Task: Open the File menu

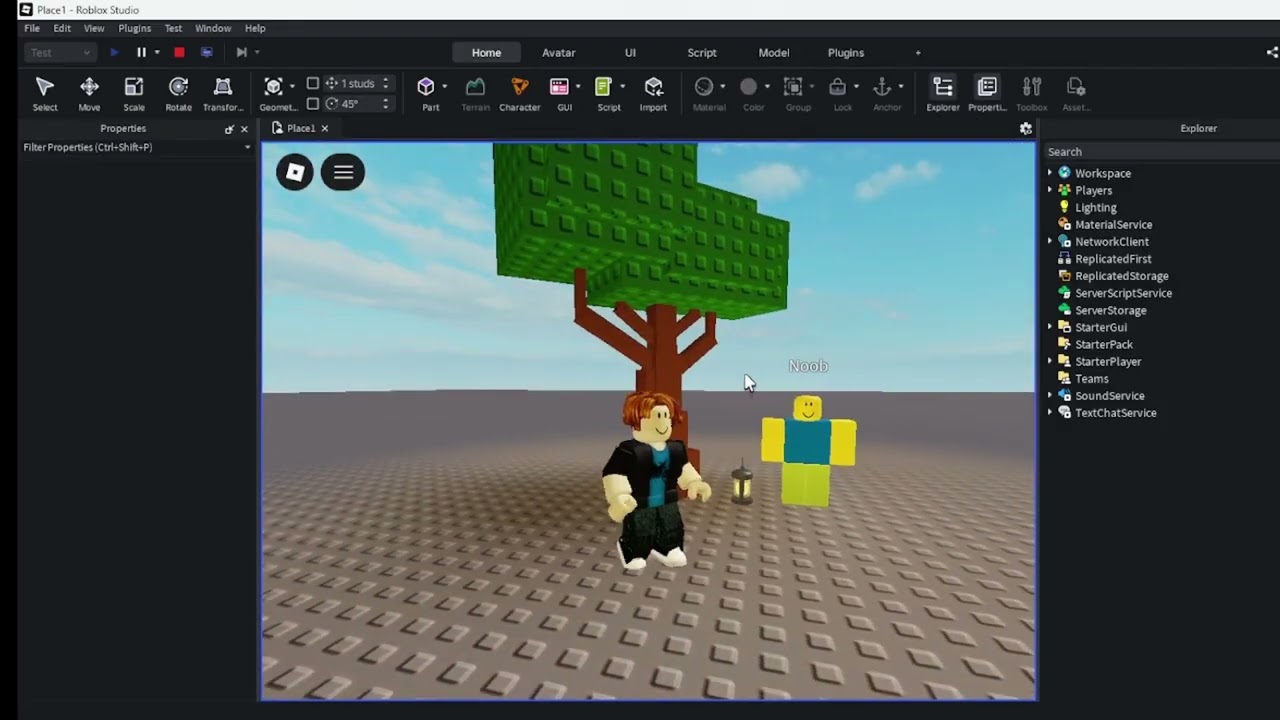Action: coord(32,28)
